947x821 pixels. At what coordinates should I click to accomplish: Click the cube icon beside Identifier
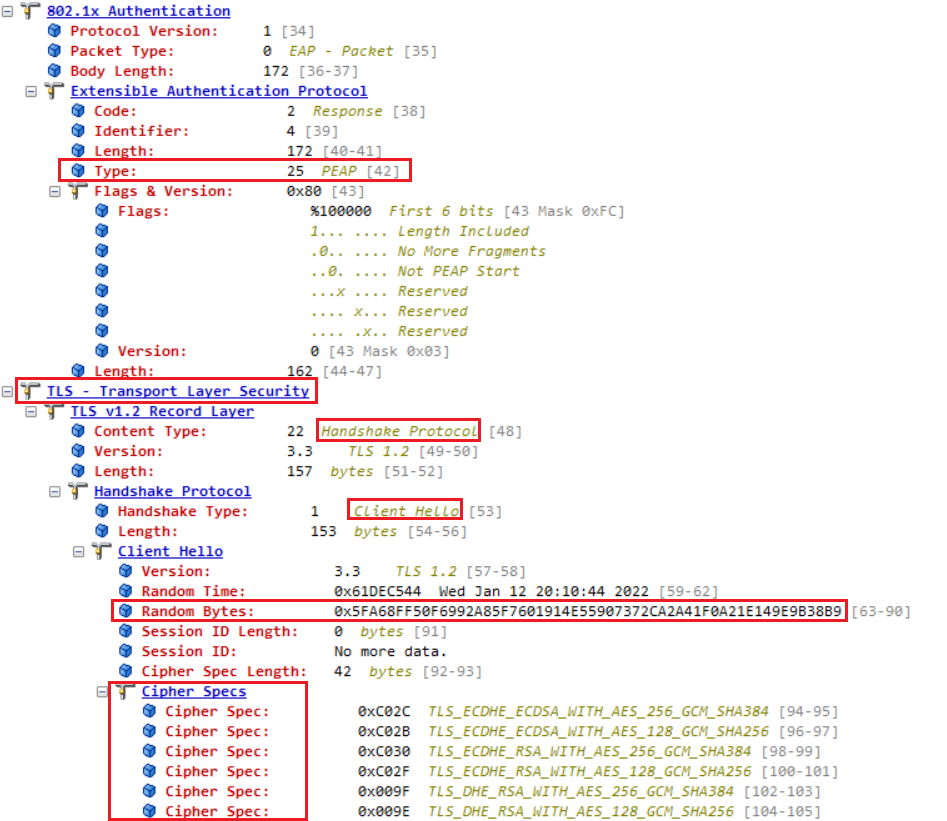click(78, 130)
